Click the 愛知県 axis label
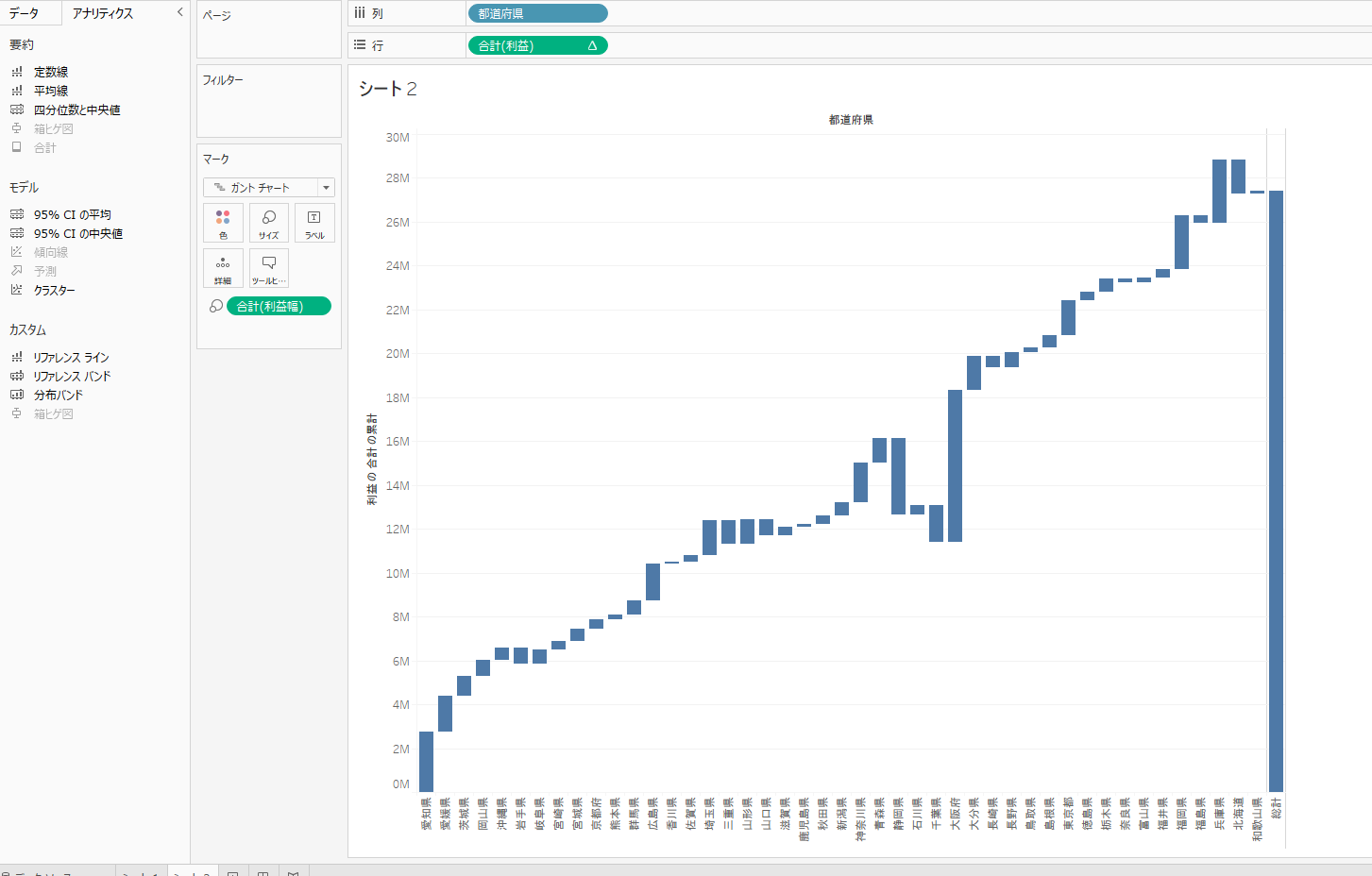 (426, 814)
